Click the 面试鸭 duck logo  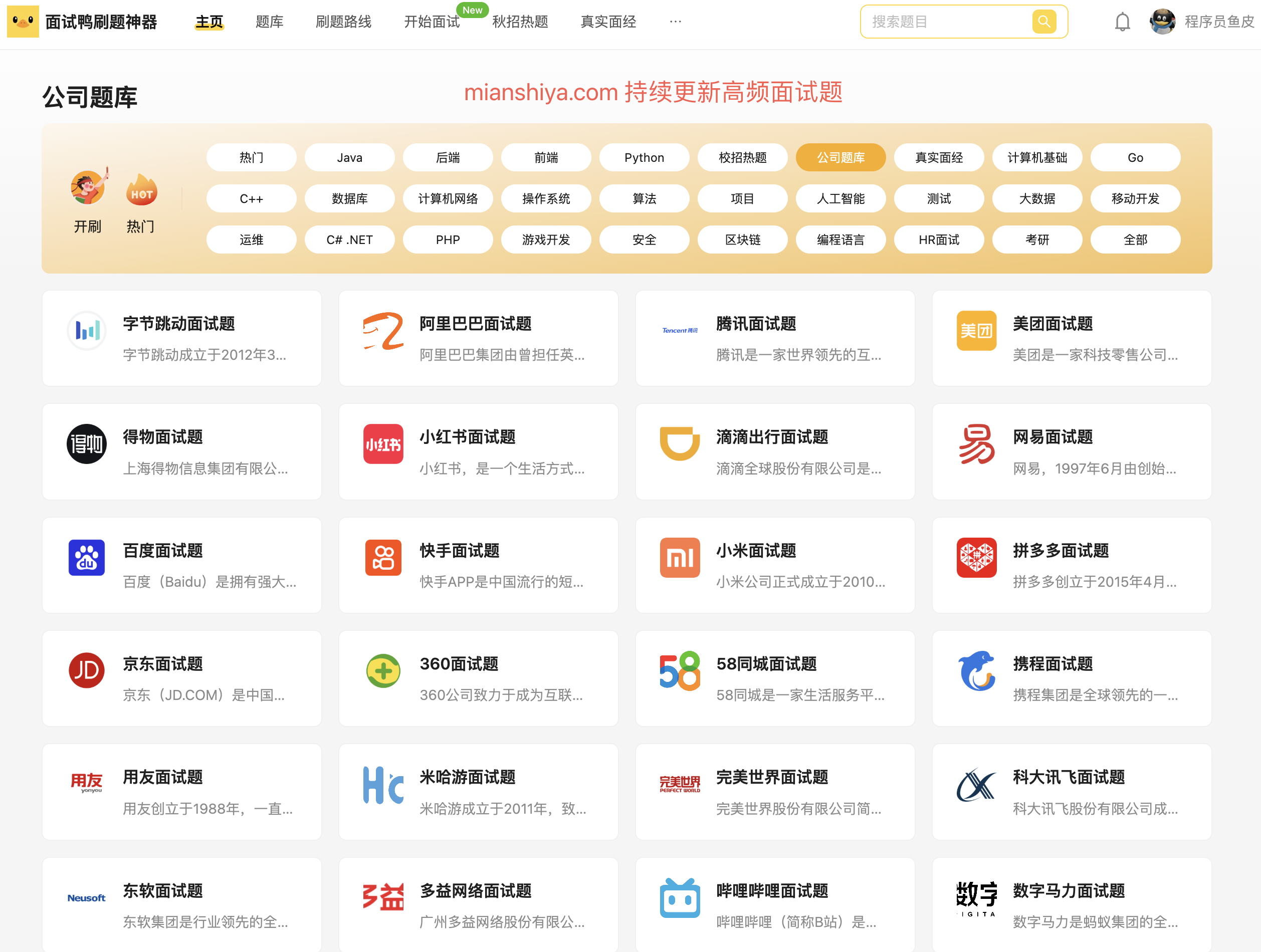pos(23,22)
